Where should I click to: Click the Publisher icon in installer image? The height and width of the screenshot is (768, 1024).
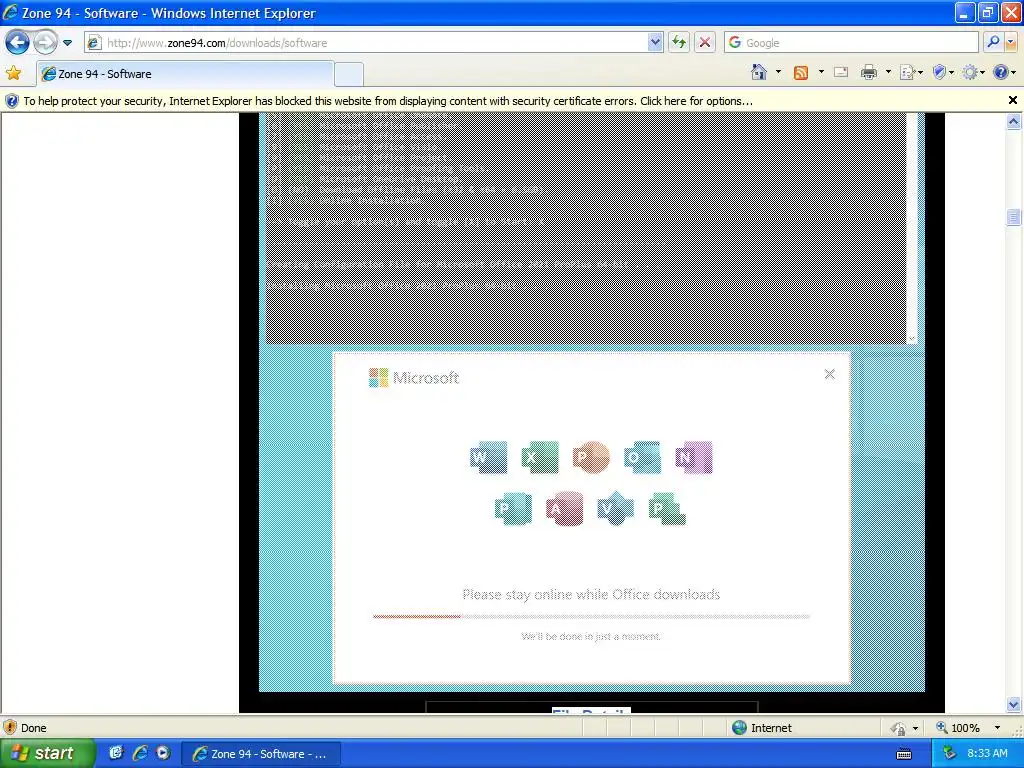click(513, 508)
